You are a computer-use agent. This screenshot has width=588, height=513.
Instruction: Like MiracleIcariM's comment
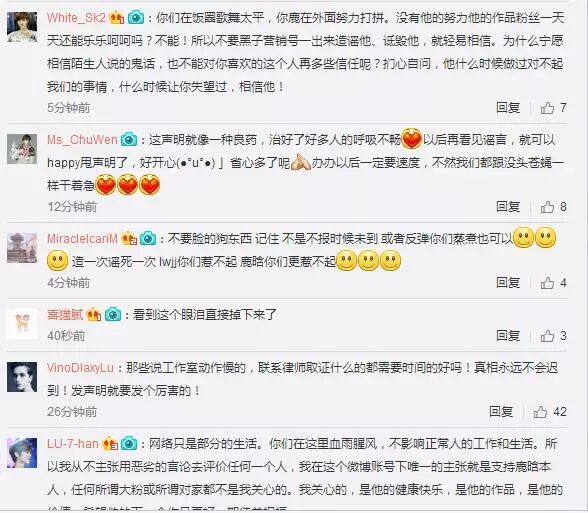547,283
